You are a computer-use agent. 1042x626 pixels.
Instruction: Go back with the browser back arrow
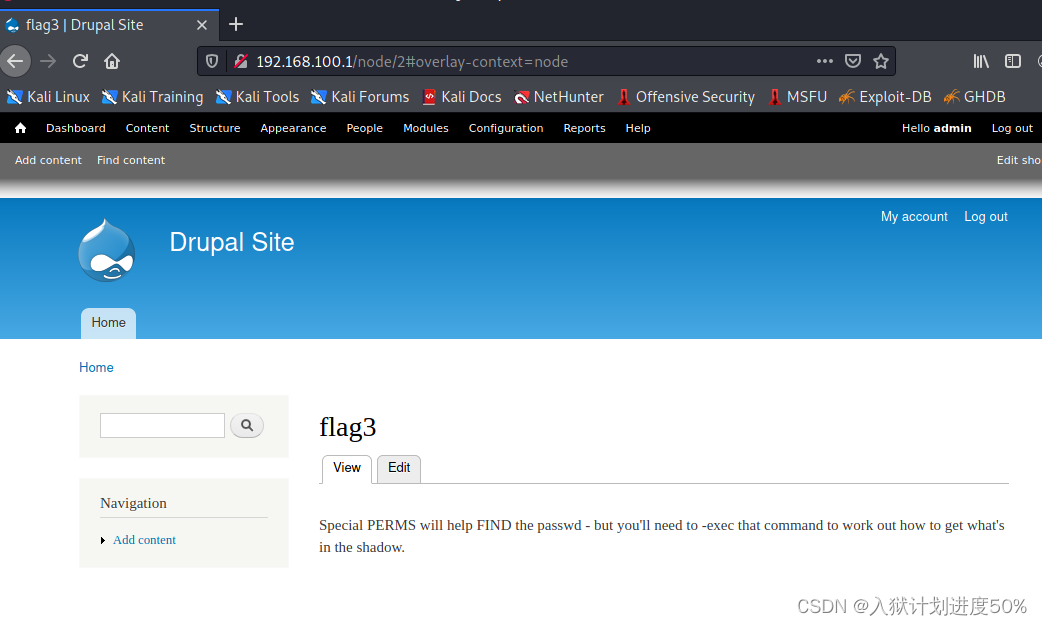pos(15,61)
